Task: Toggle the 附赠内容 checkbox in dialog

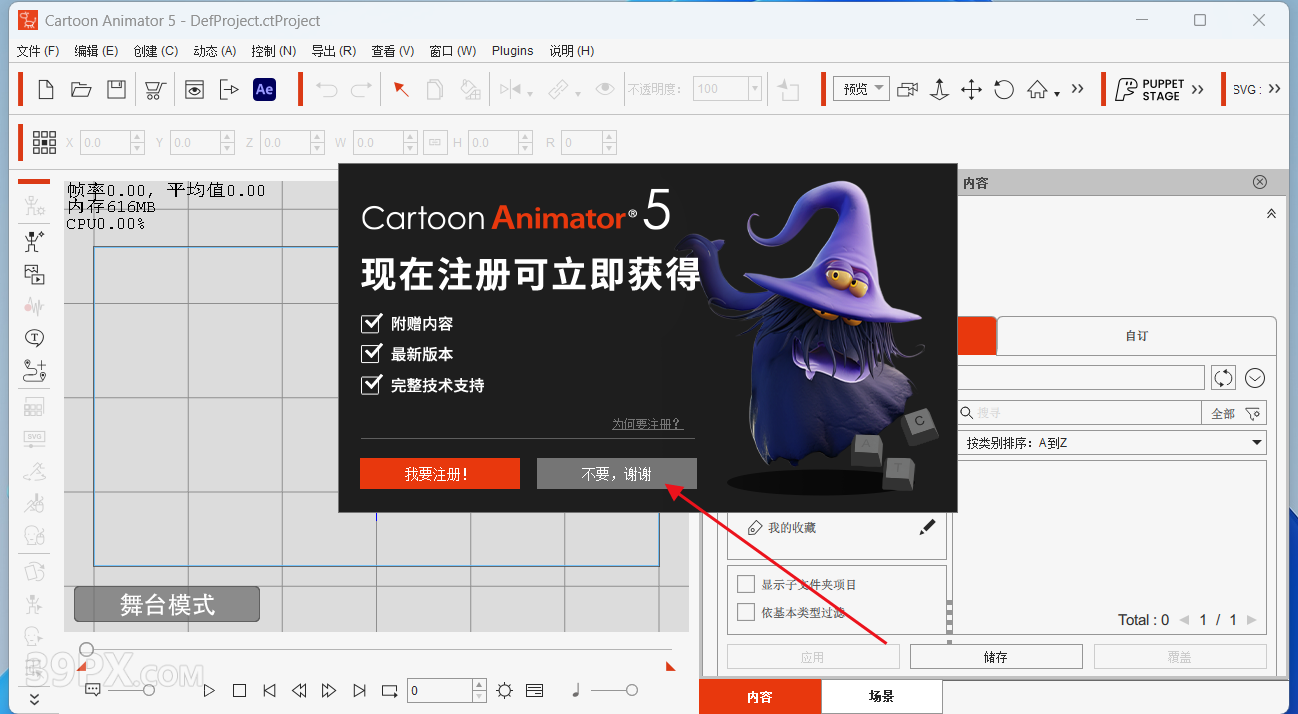Action: coord(372,324)
